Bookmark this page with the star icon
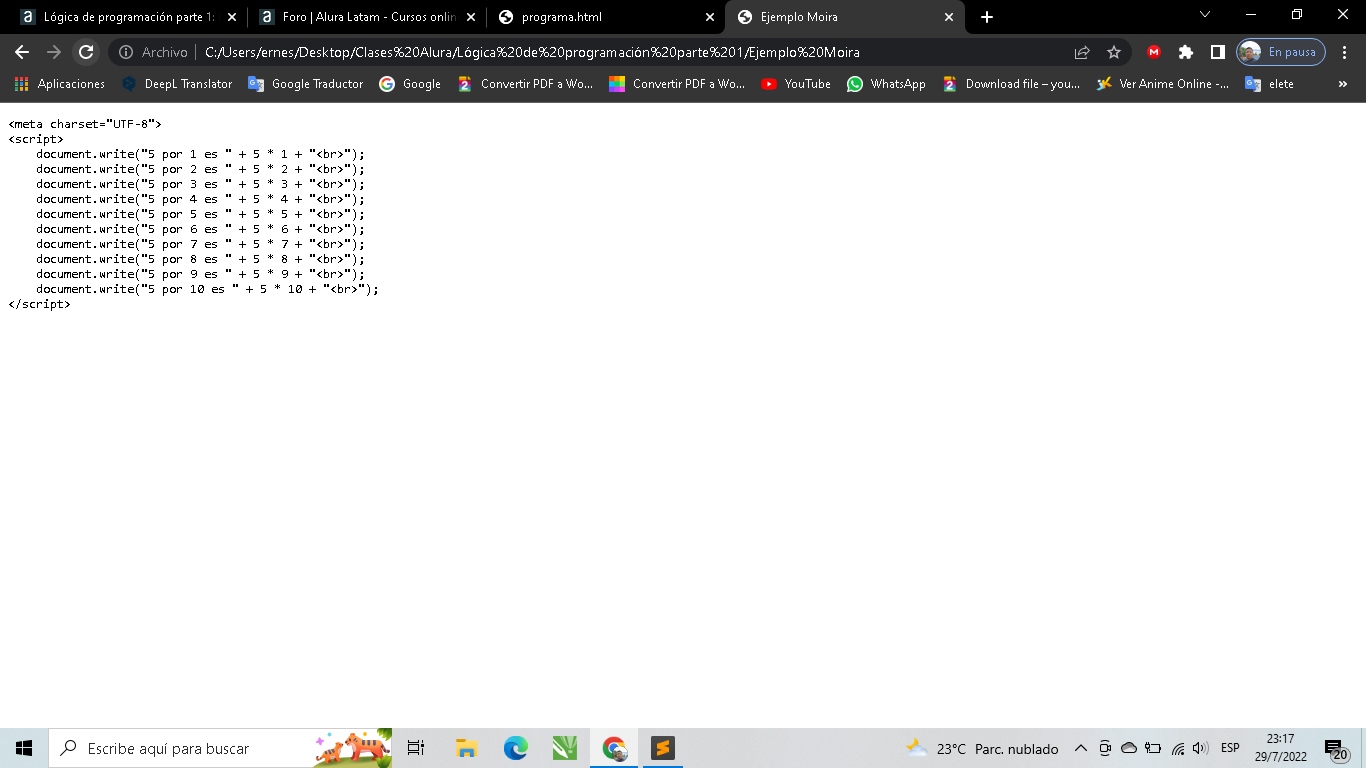1366x768 pixels. pos(1114,52)
